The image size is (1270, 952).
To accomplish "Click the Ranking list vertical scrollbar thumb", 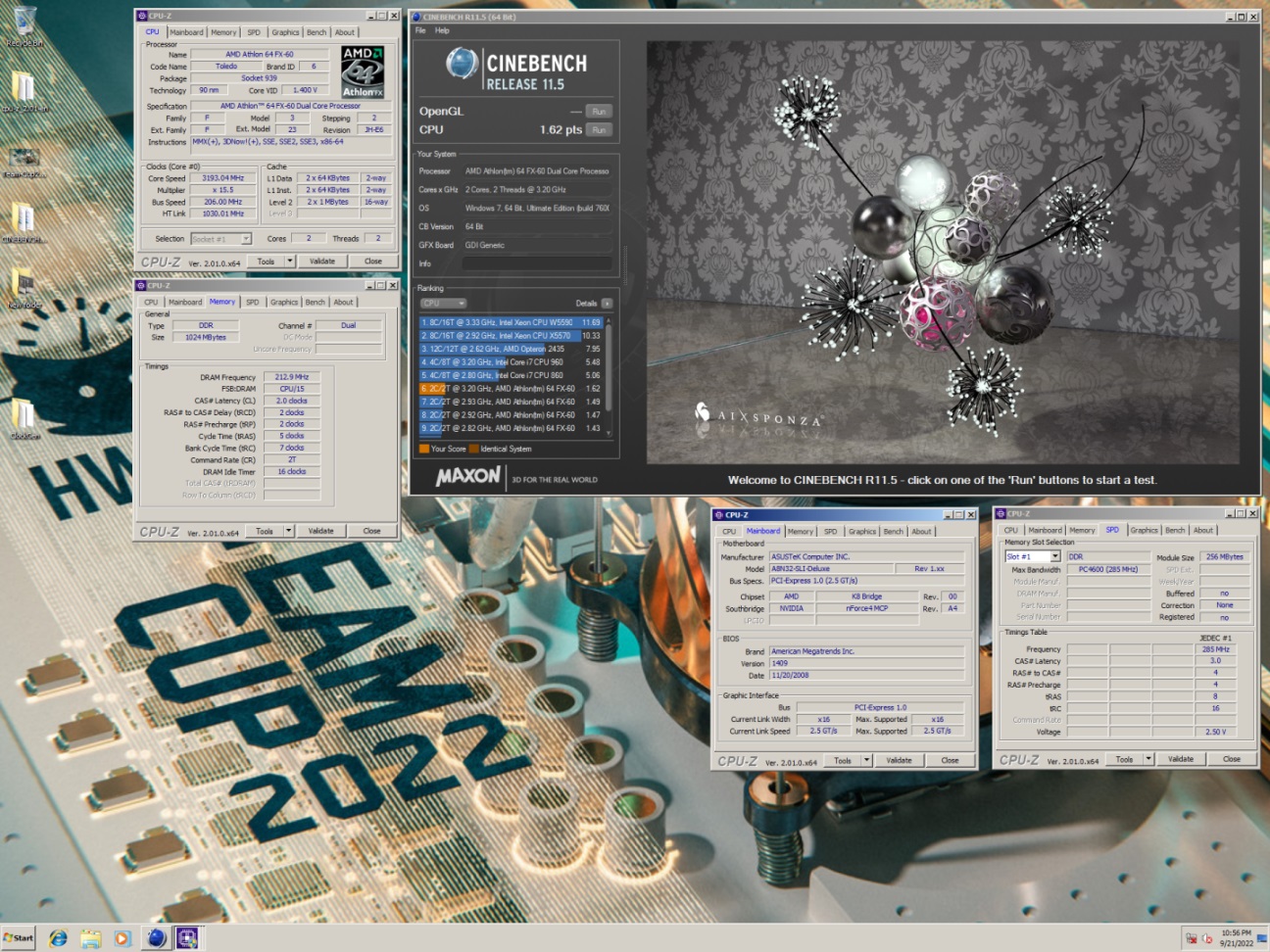I will pos(609,367).
